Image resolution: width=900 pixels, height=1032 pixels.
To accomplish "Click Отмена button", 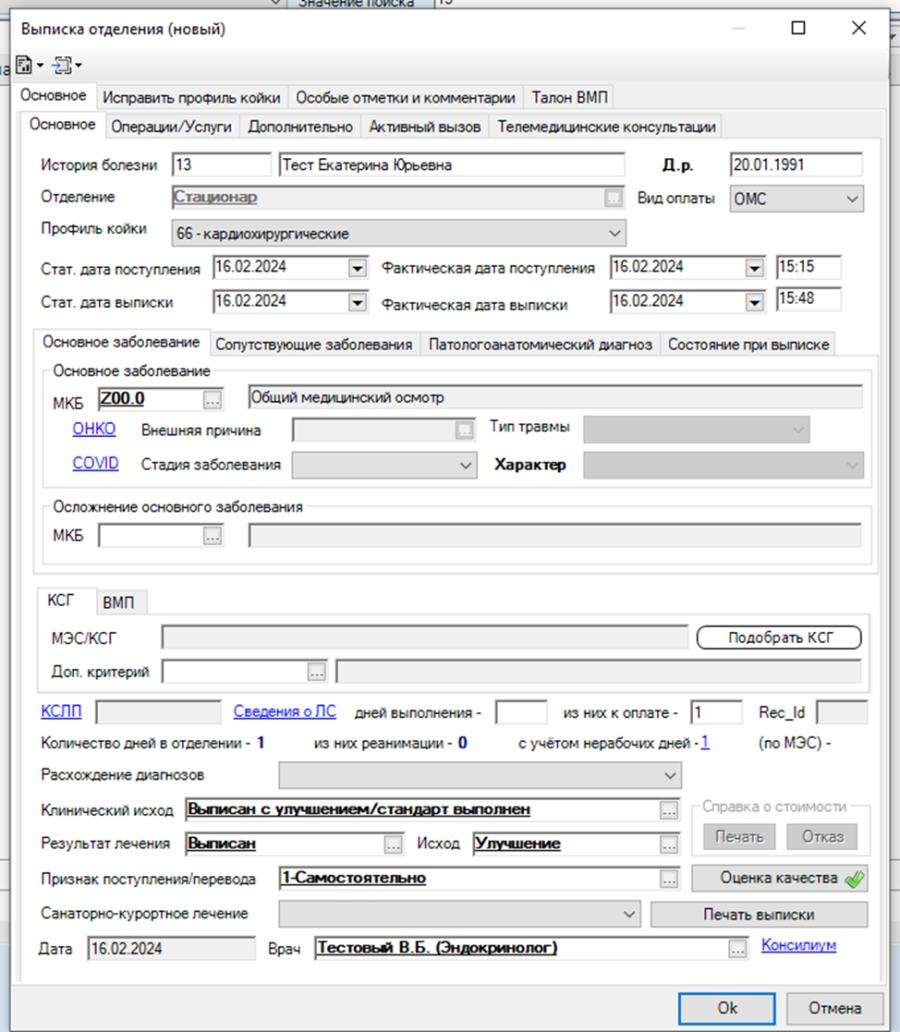I will click(x=835, y=1008).
